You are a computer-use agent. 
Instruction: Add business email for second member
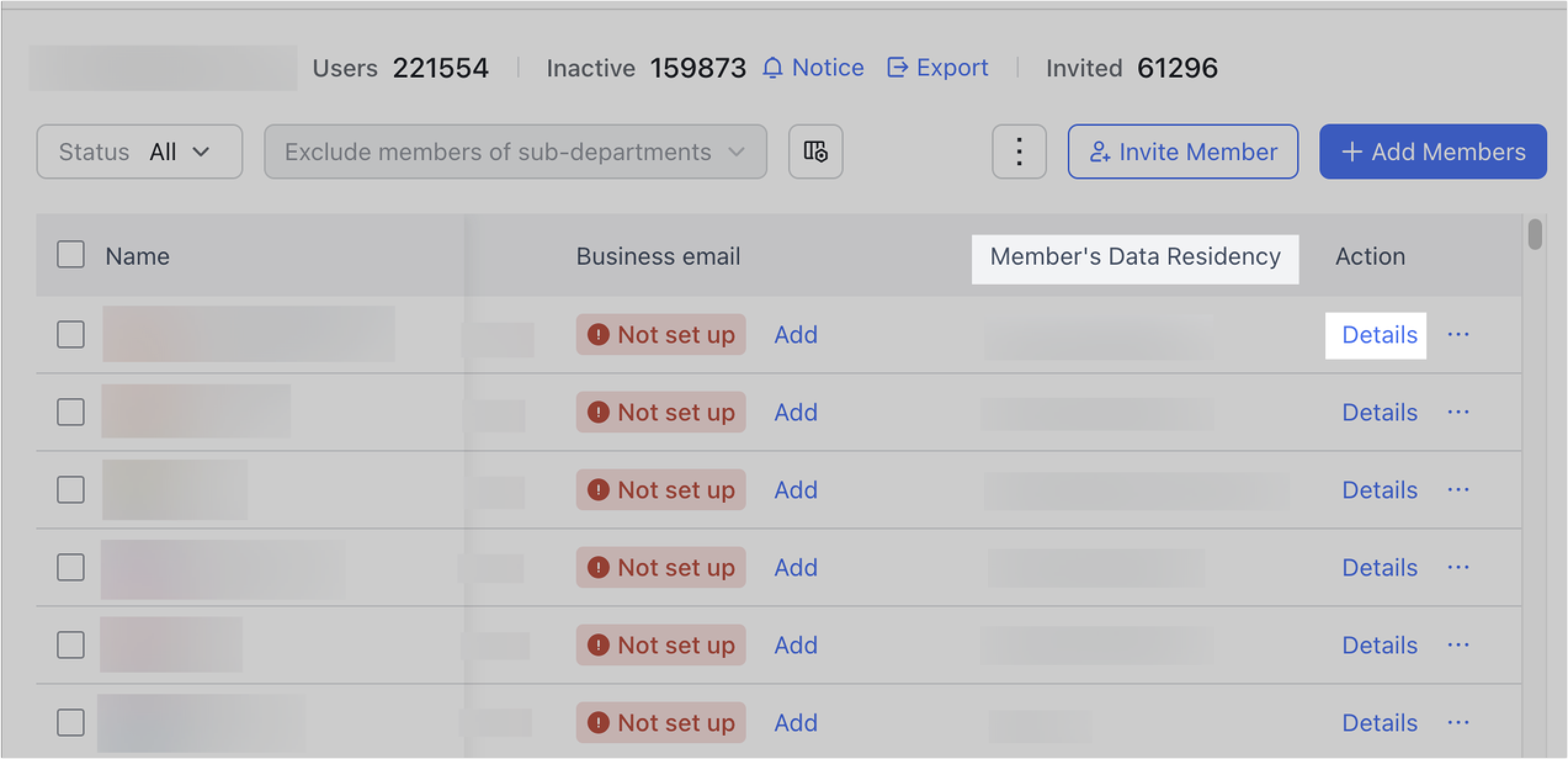796,412
